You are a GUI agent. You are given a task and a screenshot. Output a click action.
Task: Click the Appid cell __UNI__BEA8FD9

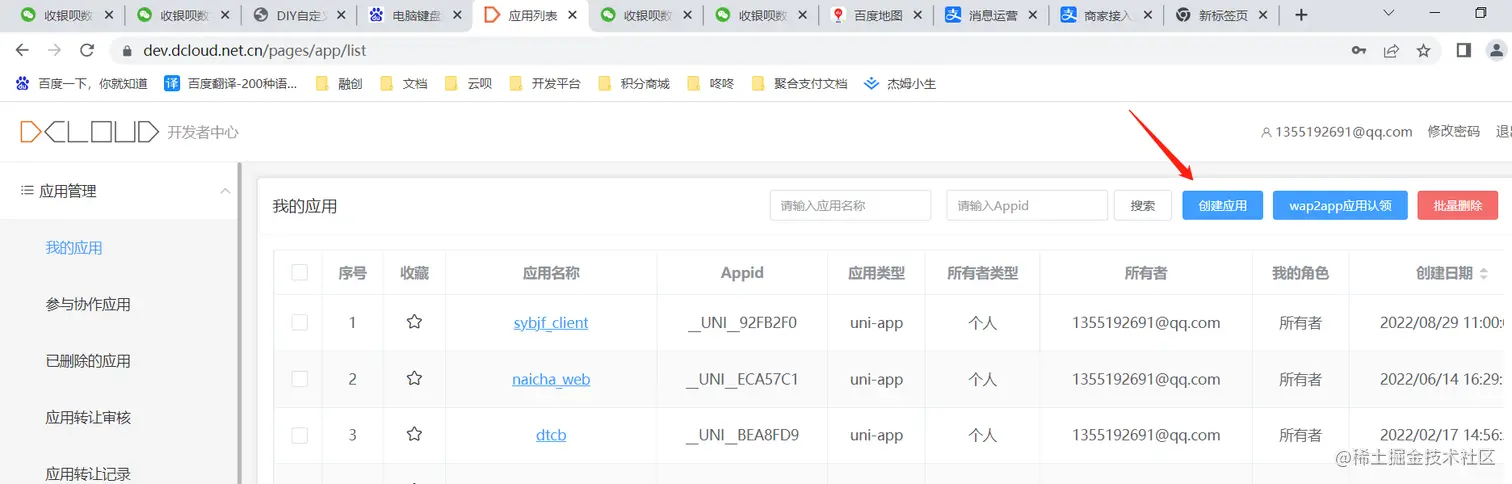coord(742,435)
